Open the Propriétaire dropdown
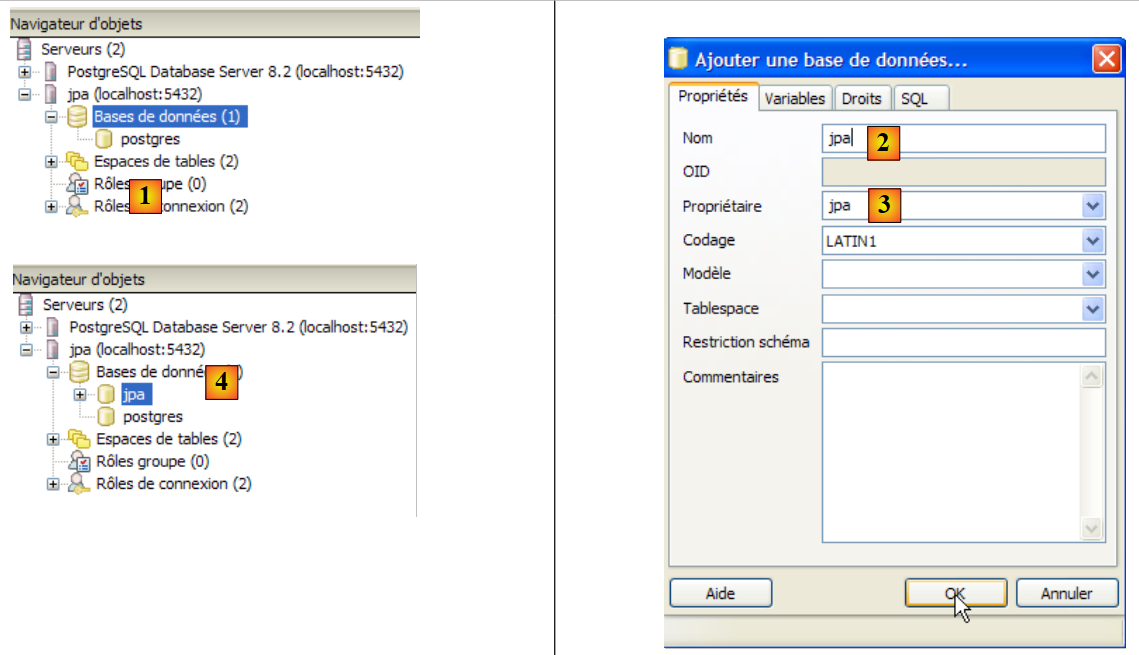The width and height of the screenshot is (1139, 655). (x=1092, y=207)
